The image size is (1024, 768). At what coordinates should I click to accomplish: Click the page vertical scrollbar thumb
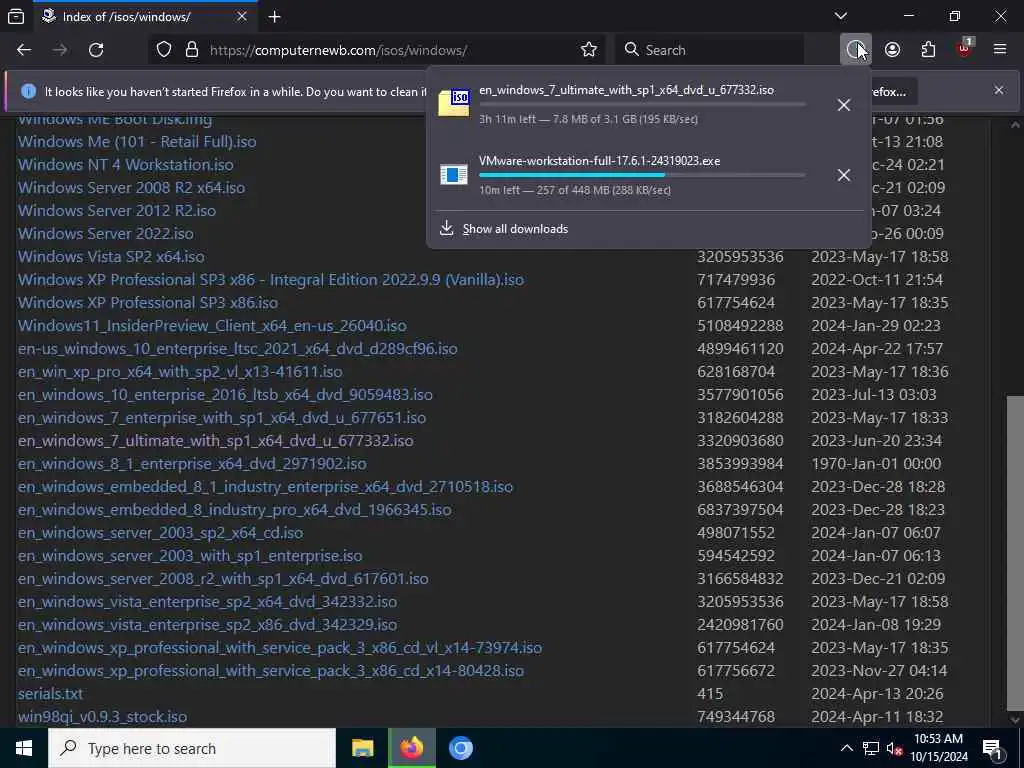[x=1014, y=552]
